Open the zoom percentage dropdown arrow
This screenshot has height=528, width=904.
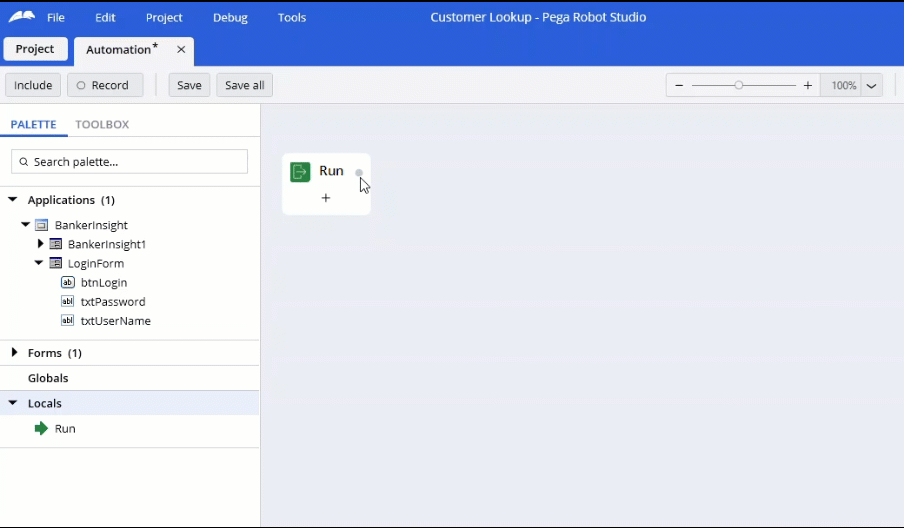(x=871, y=86)
